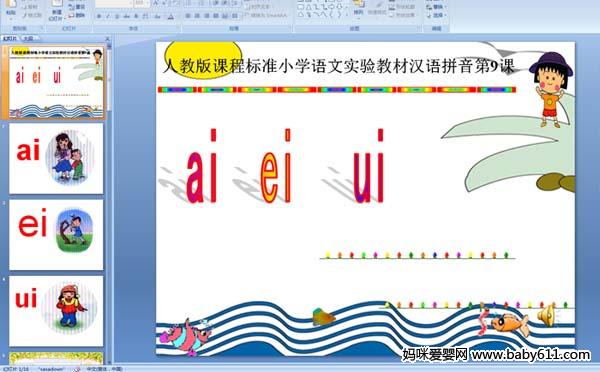Toggle align text left
This screenshot has width=600, height=372.
[188, 16]
